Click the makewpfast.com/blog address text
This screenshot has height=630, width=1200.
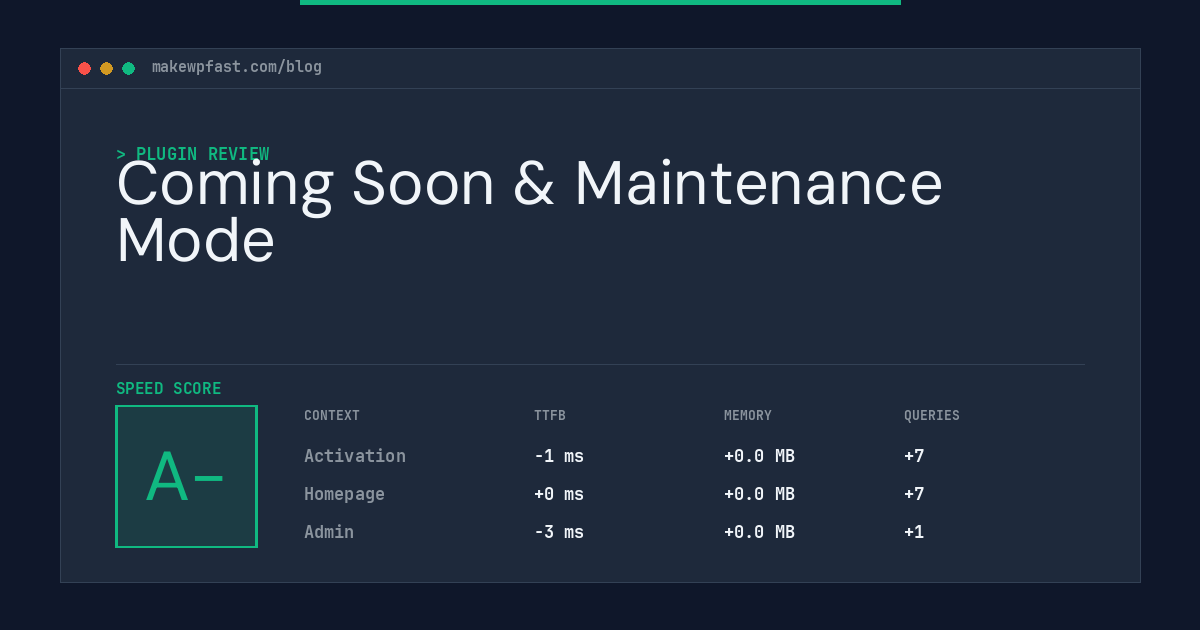237,67
